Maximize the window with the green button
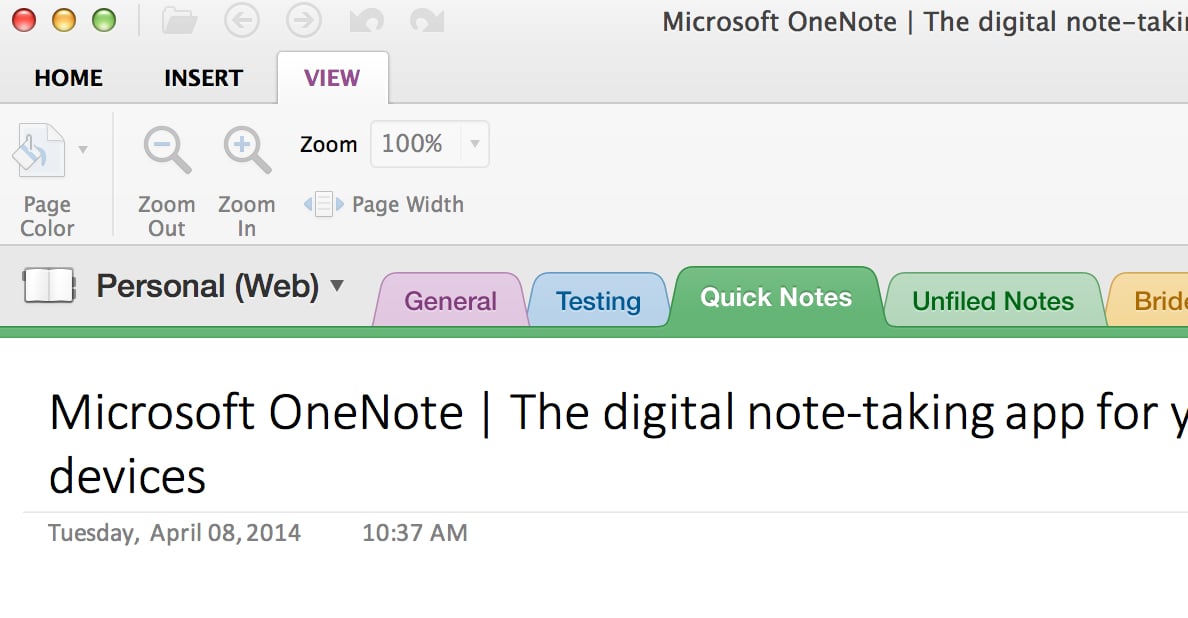Screen dimensions: 1188x618 [x=104, y=20]
